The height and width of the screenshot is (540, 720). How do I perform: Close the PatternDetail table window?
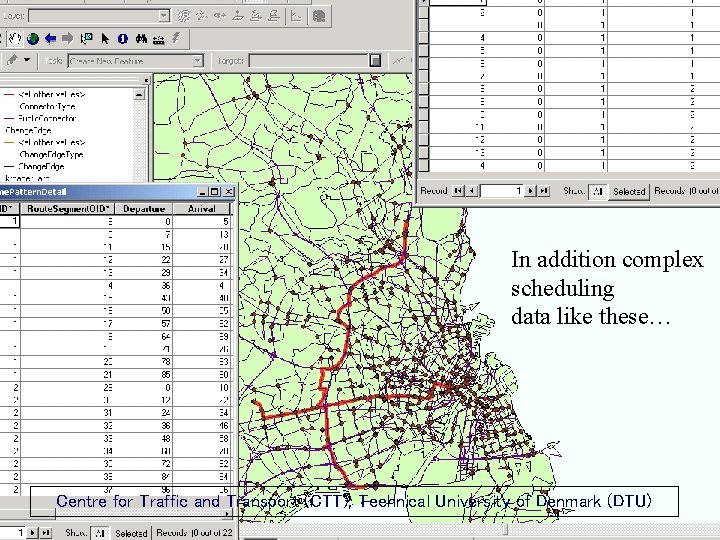pos(228,192)
